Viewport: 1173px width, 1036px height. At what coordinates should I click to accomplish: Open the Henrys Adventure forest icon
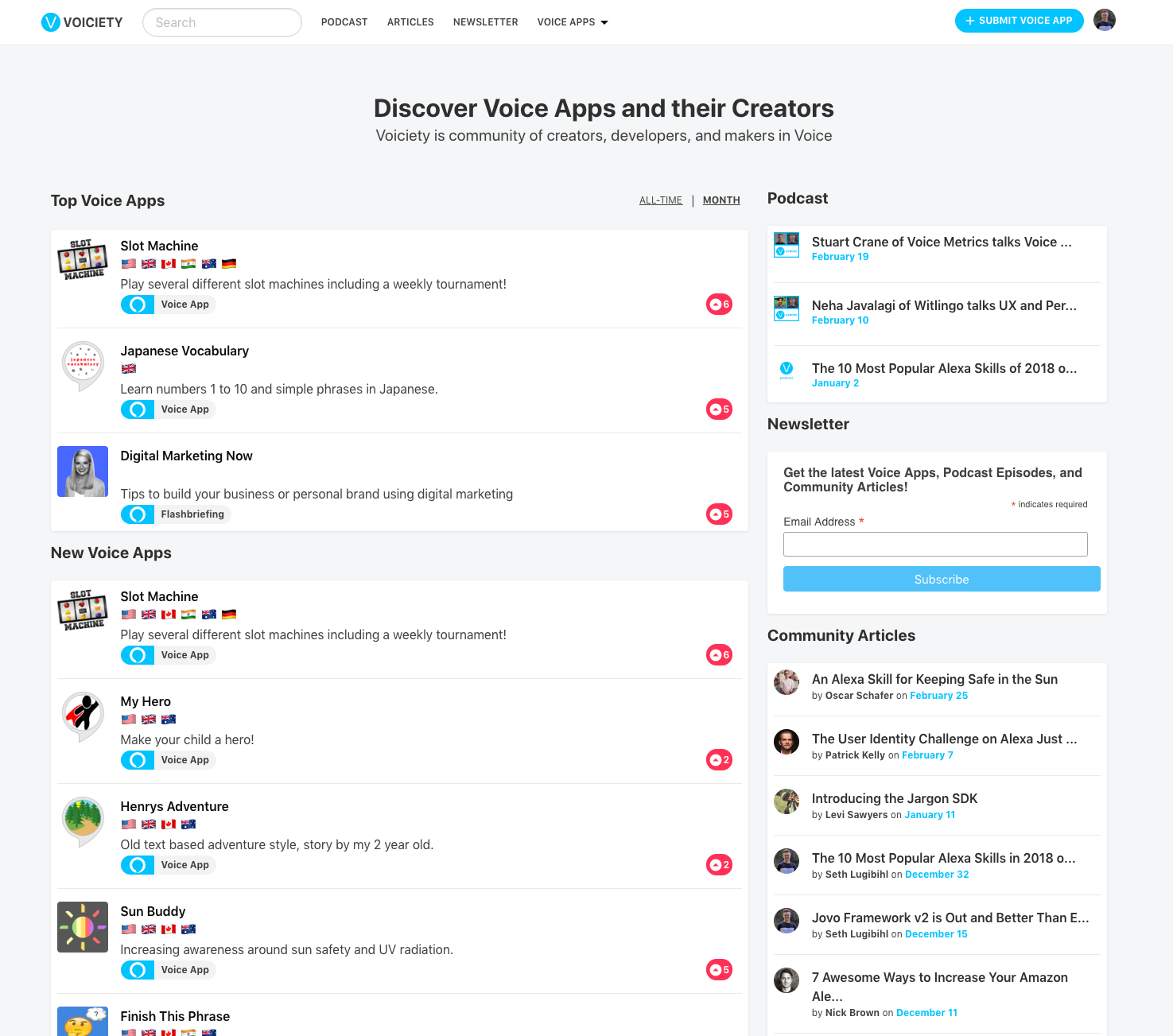(x=83, y=822)
